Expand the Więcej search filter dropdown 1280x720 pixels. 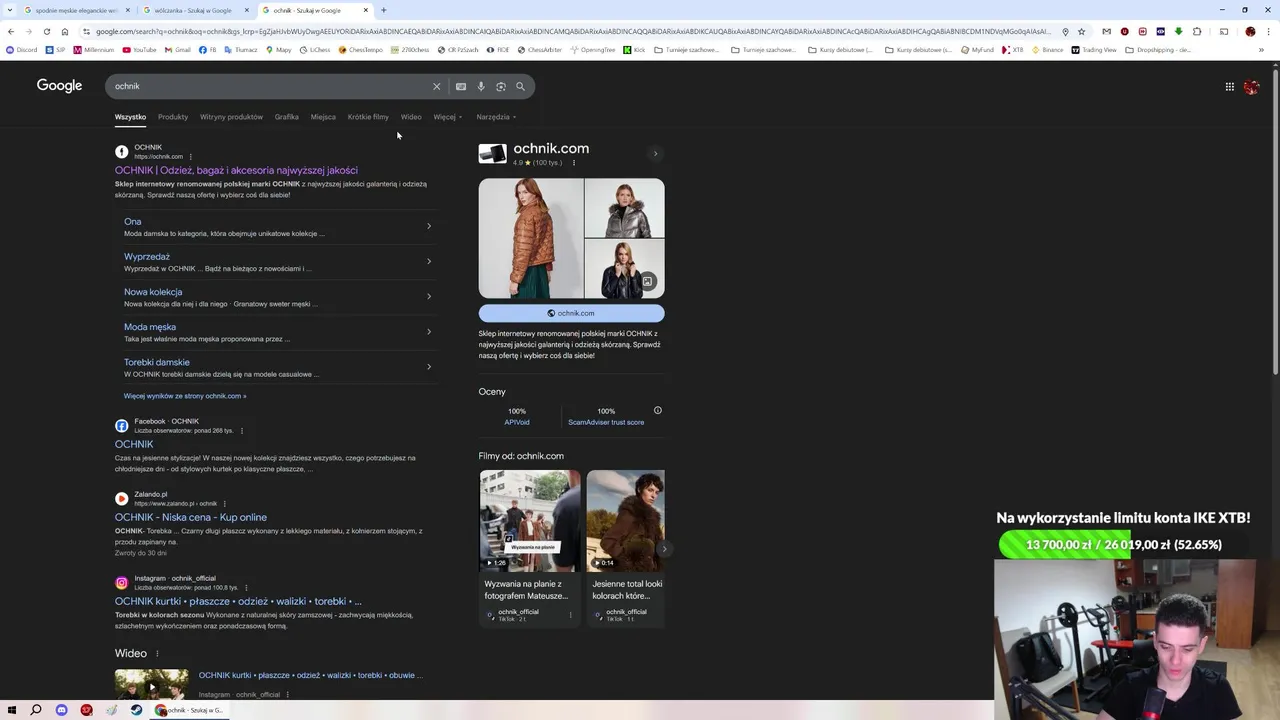[x=447, y=117]
